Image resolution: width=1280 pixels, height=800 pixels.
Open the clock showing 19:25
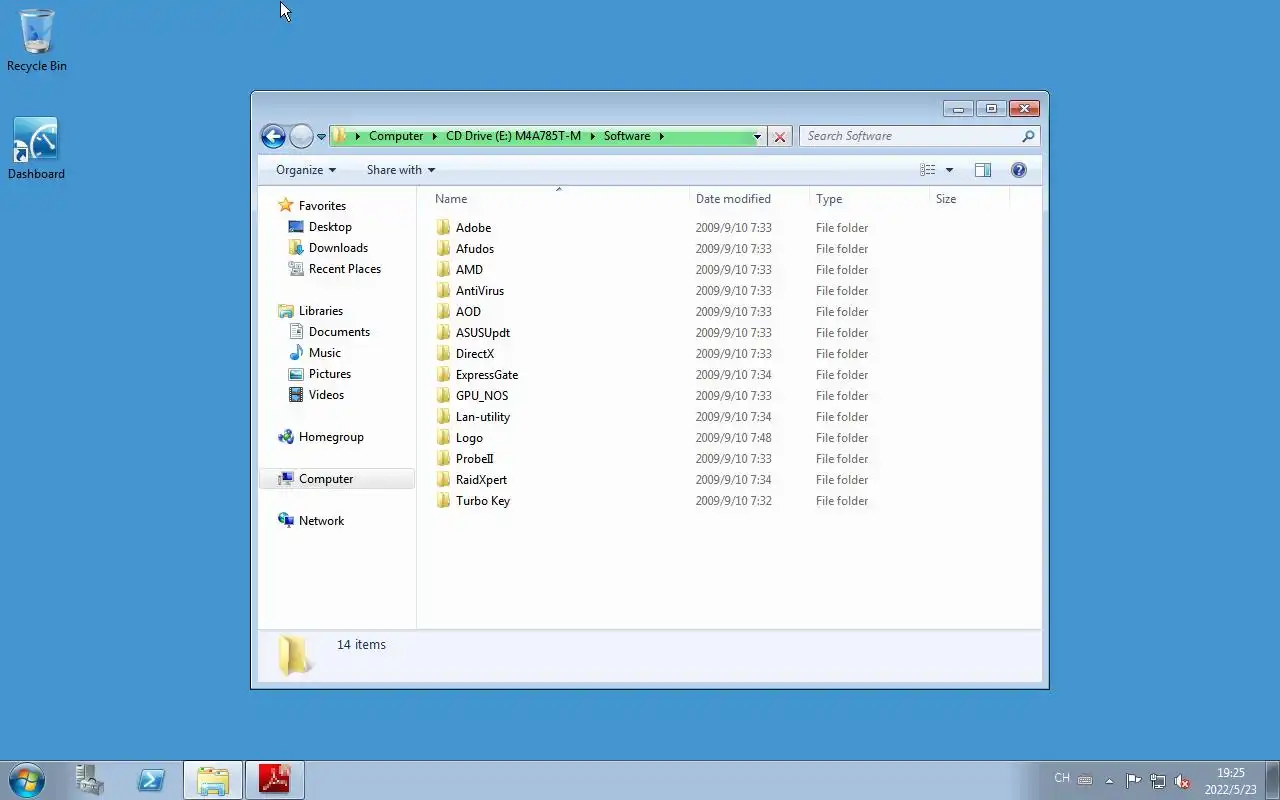[x=1231, y=781]
